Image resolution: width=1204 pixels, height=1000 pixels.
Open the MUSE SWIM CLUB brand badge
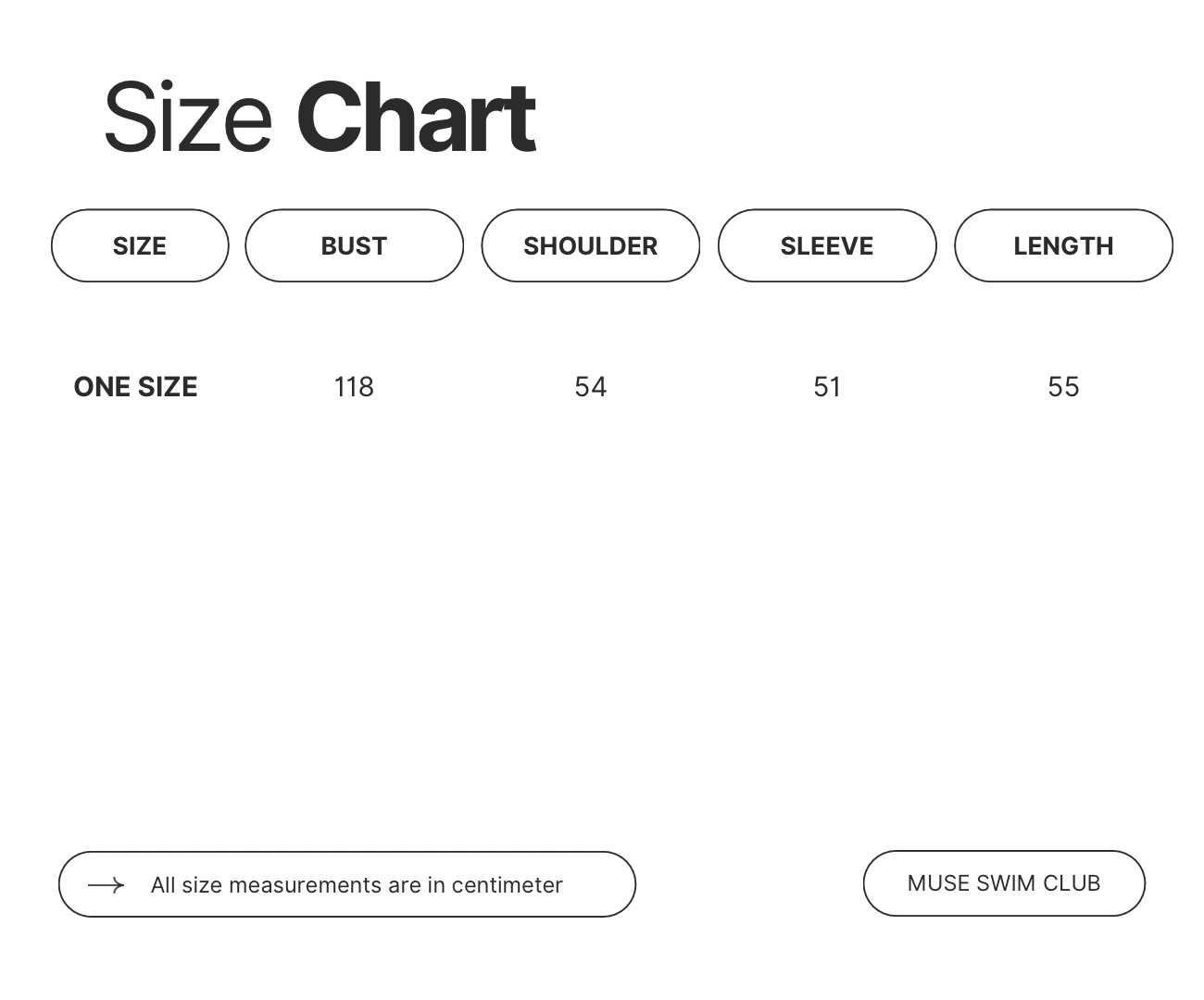[1004, 883]
